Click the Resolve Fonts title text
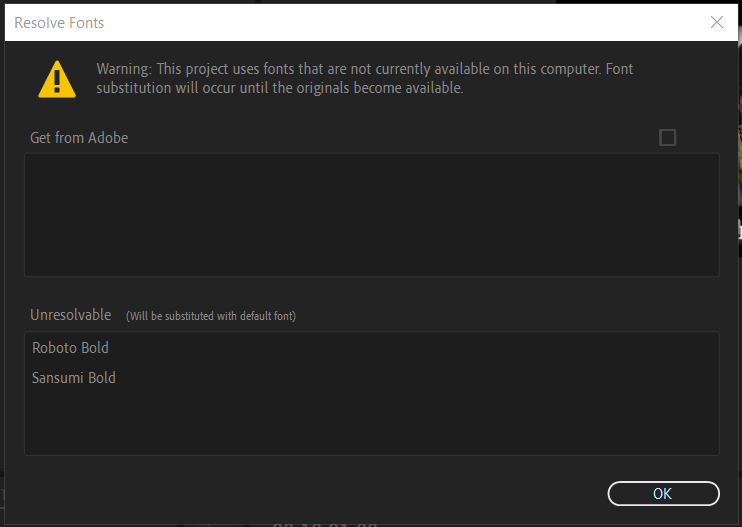The image size is (742, 527). pyautogui.click(x=59, y=22)
